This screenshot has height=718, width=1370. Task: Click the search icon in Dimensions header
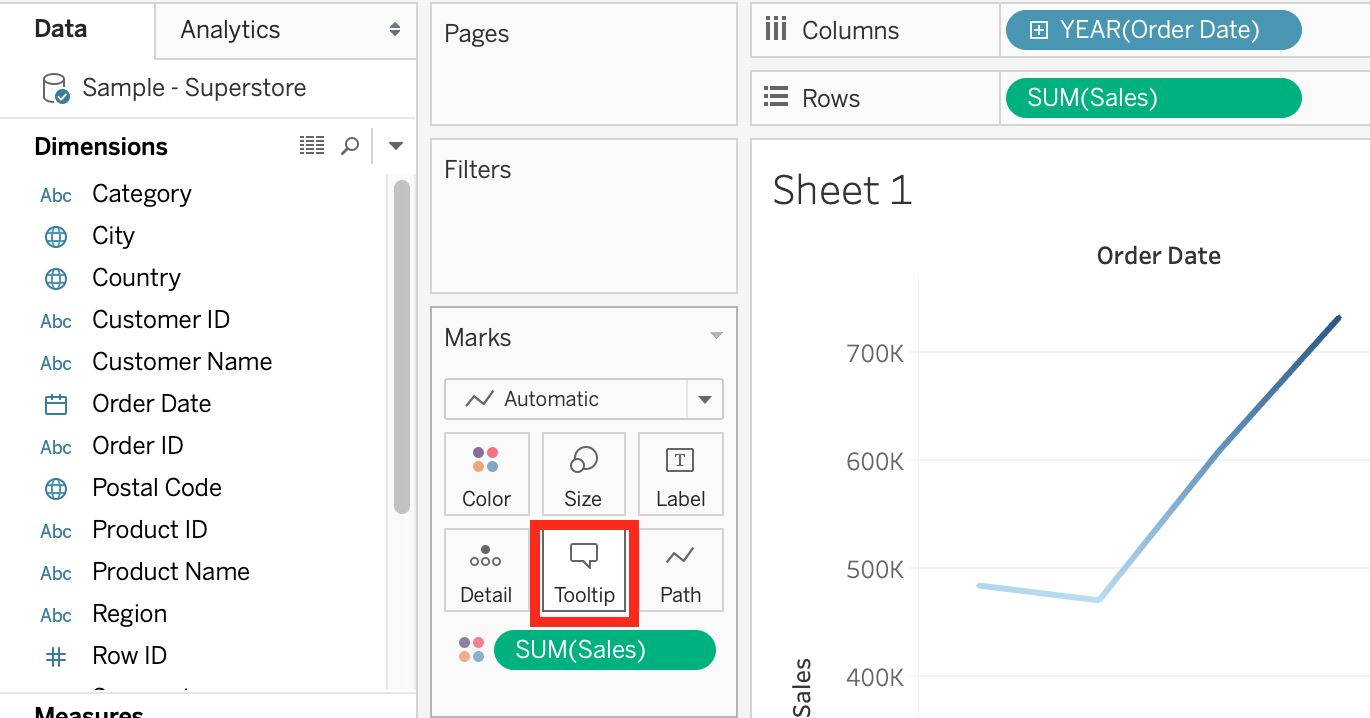click(x=350, y=146)
